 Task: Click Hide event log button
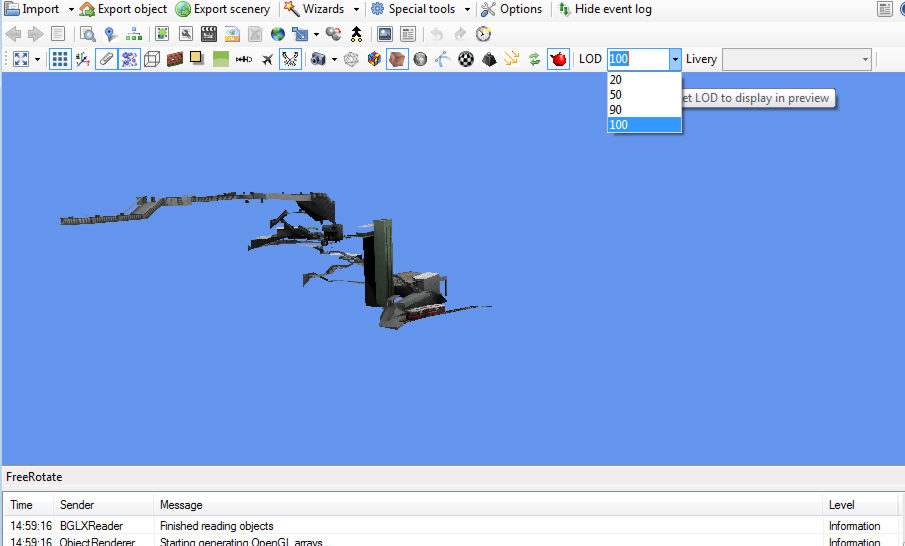604,9
